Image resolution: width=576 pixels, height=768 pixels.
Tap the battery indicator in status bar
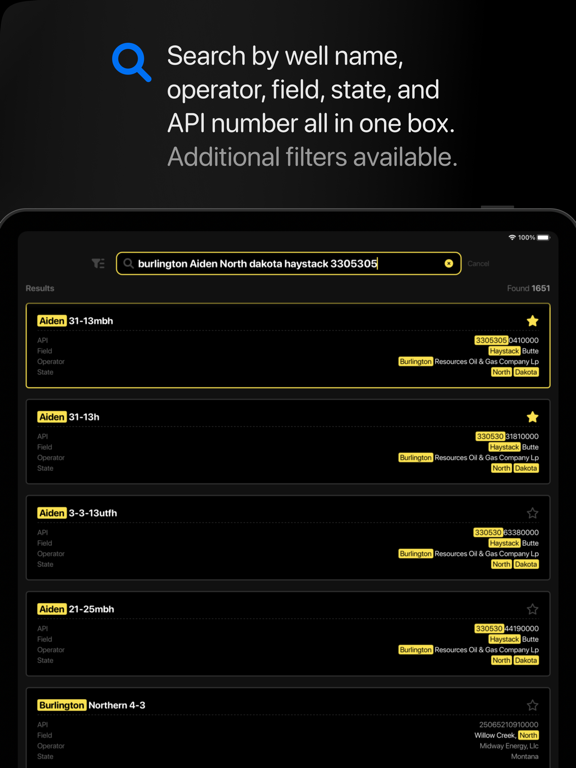coord(543,238)
